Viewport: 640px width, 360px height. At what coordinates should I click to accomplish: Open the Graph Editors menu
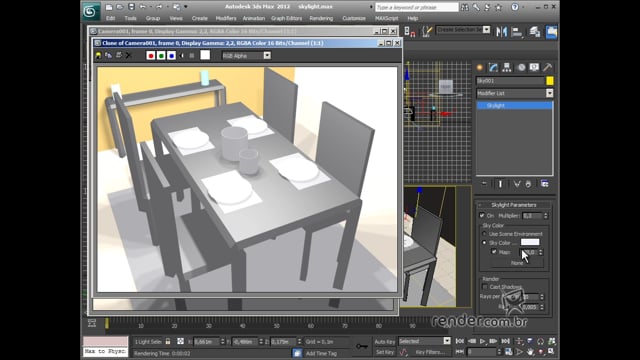pos(286,18)
